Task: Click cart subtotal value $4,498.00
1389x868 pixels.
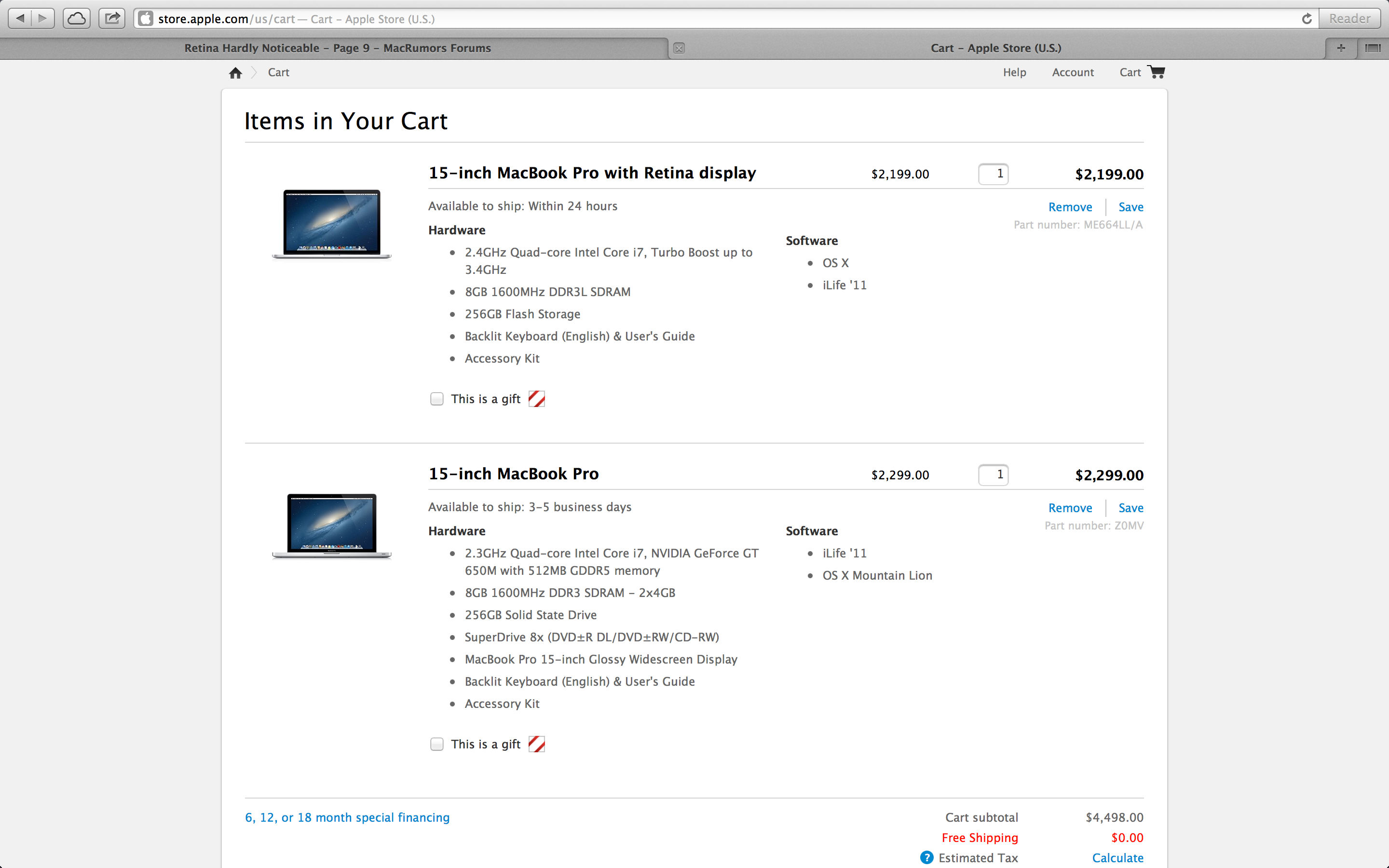Action: 1114,817
